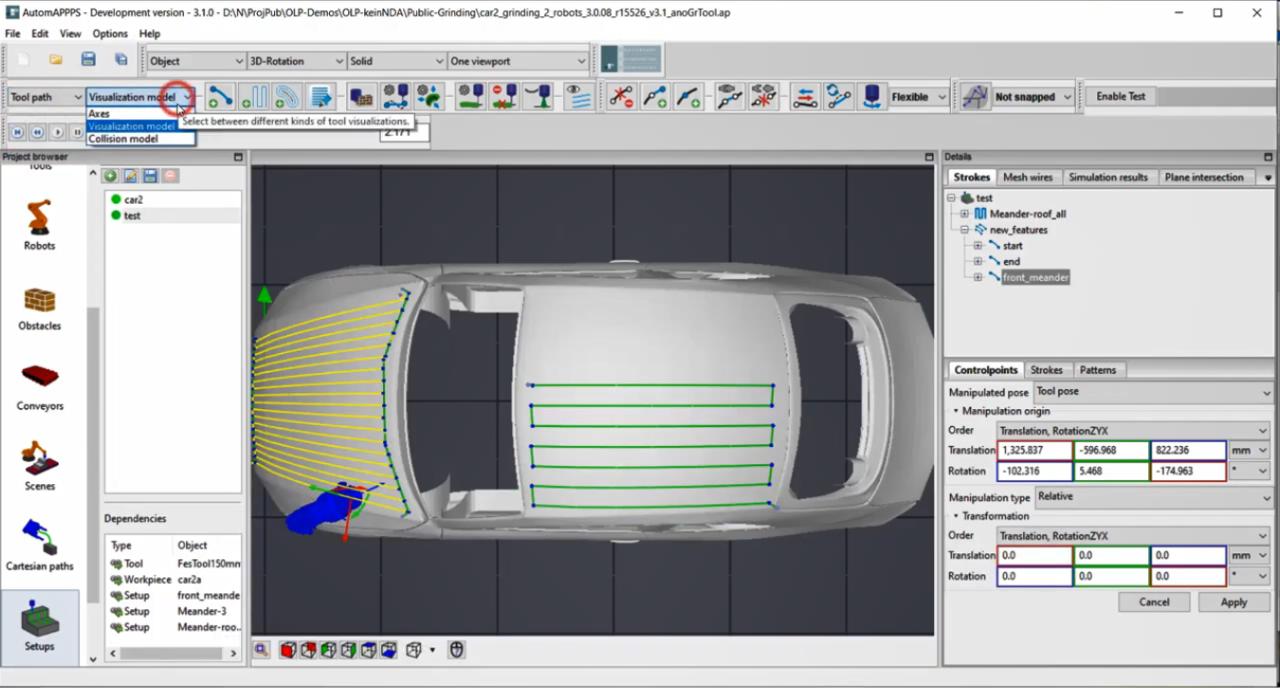Switch to the Simulation results tab
Viewport: 1280px width, 688px height.
[x=1107, y=177]
